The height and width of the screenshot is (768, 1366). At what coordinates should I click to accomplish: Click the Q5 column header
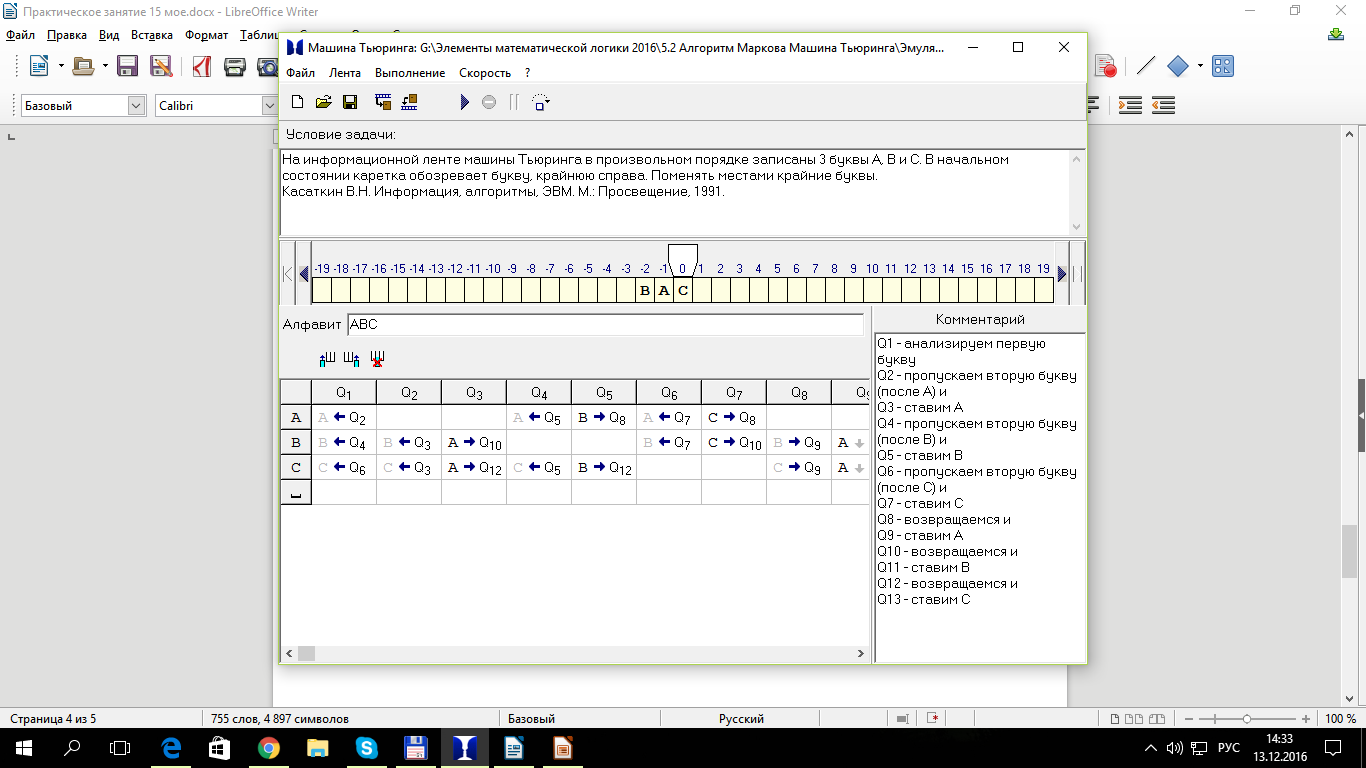point(604,393)
